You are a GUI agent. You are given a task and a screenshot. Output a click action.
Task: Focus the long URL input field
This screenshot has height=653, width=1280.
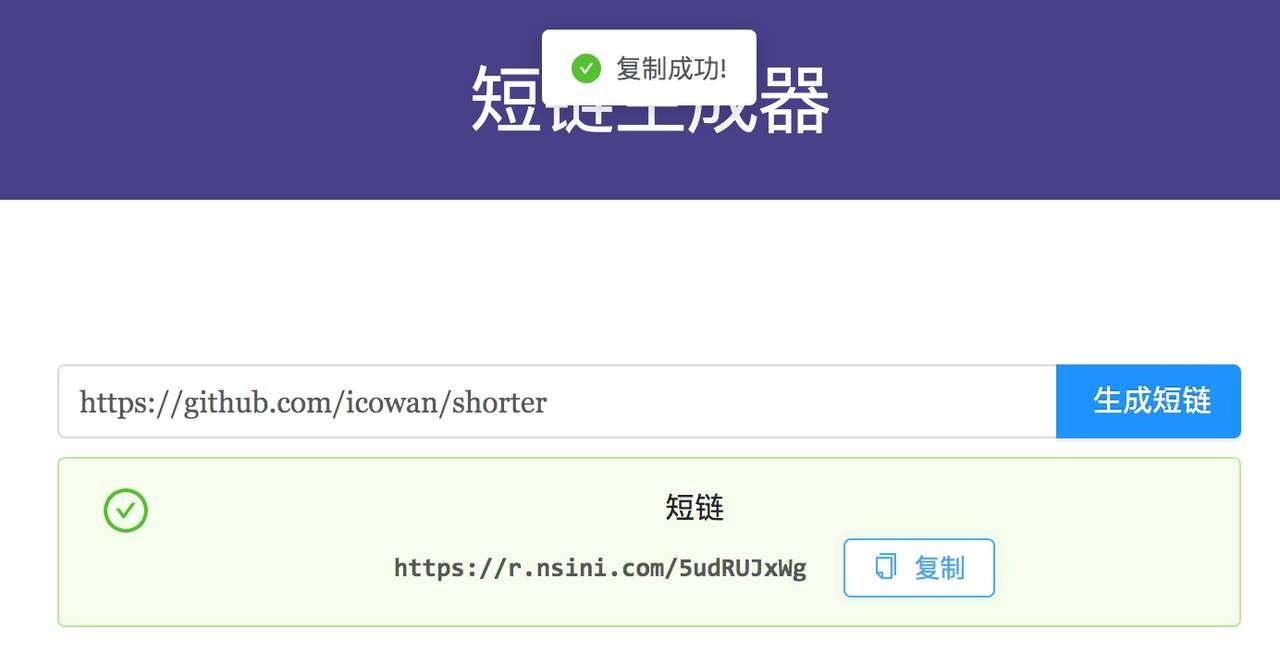click(x=557, y=401)
